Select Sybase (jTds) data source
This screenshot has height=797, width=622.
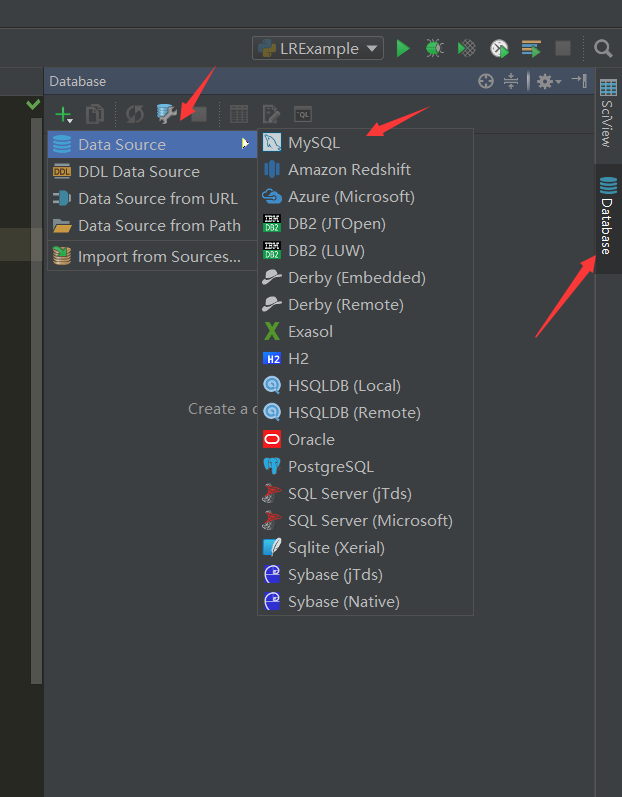(x=365, y=574)
